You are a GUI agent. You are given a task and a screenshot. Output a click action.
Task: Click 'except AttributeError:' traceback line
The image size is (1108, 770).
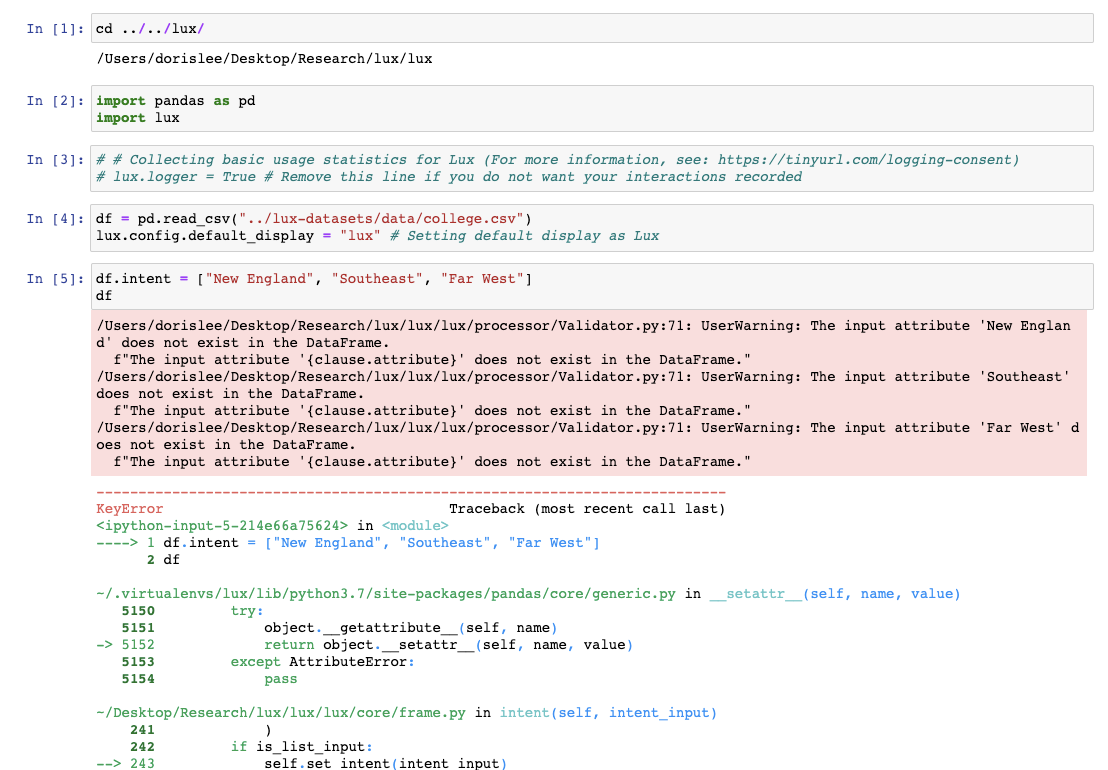pos(322,662)
